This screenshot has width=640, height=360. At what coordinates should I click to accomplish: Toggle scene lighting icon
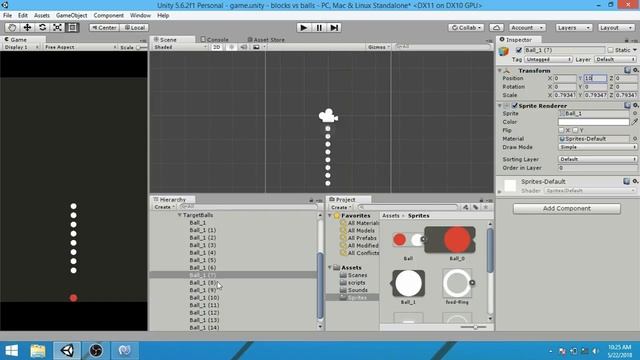pyautogui.click(x=231, y=47)
